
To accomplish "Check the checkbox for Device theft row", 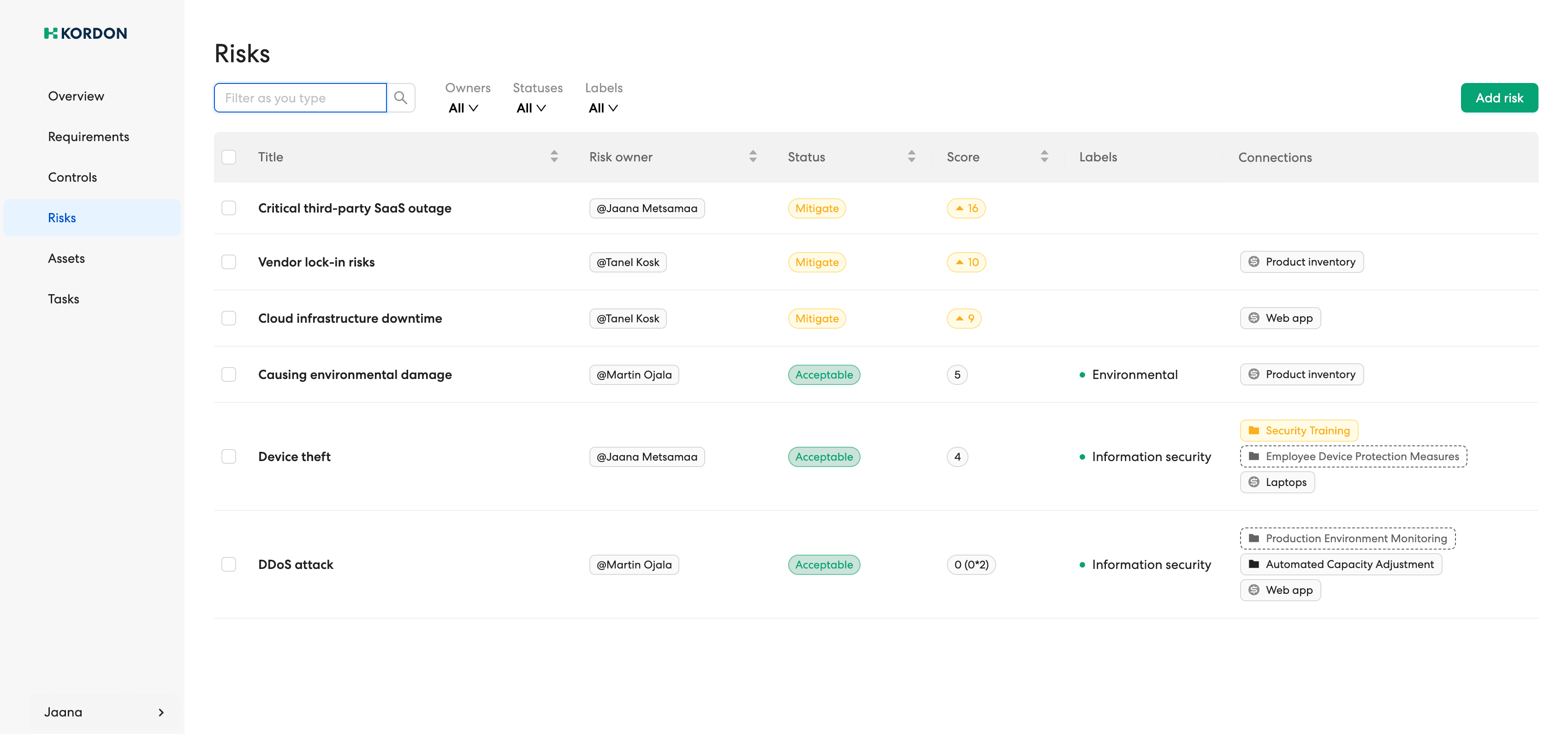I will (x=229, y=456).
